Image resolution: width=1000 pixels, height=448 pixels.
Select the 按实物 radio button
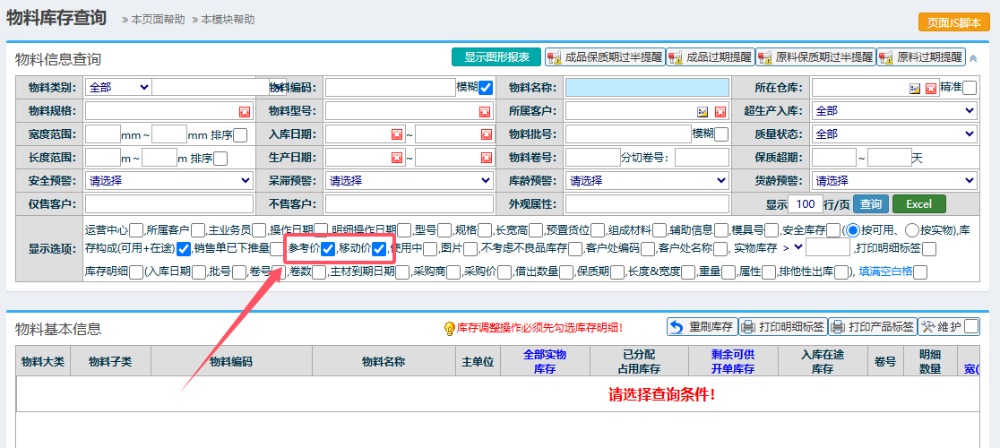coord(911,229)
